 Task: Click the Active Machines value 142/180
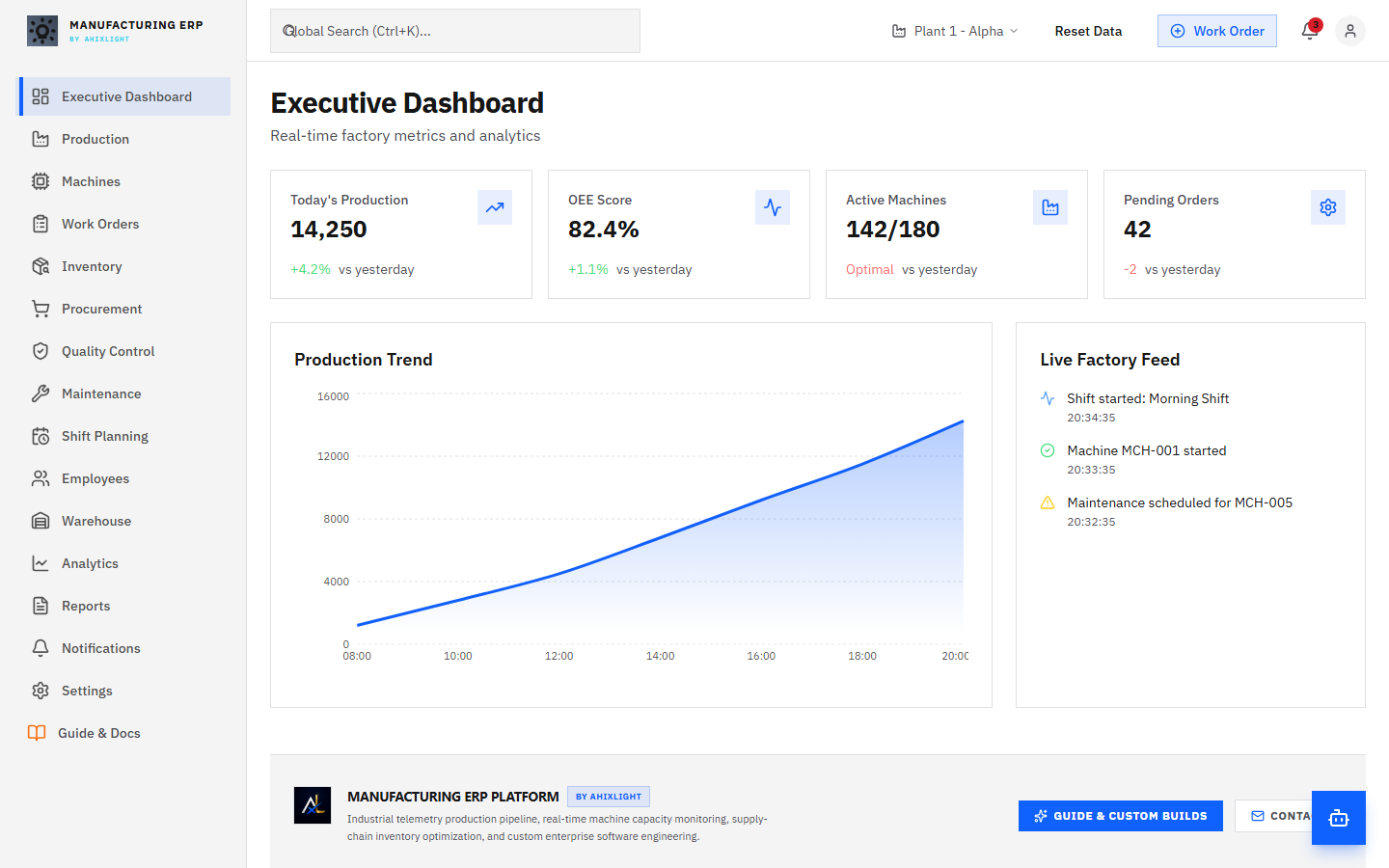[893, 230]
